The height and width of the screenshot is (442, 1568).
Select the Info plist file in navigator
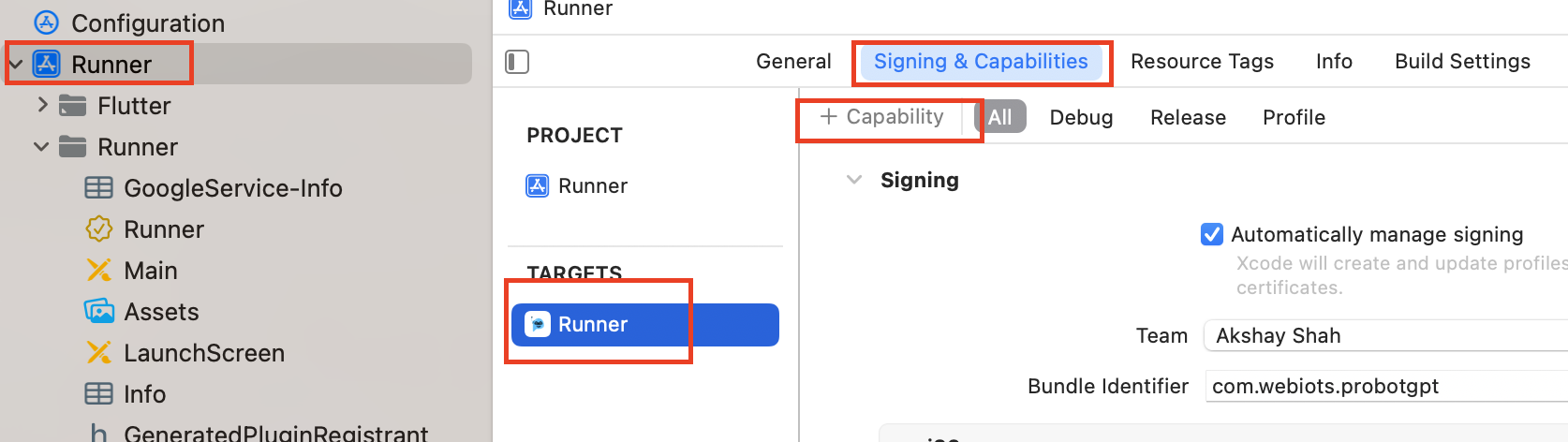coord(144,394)
